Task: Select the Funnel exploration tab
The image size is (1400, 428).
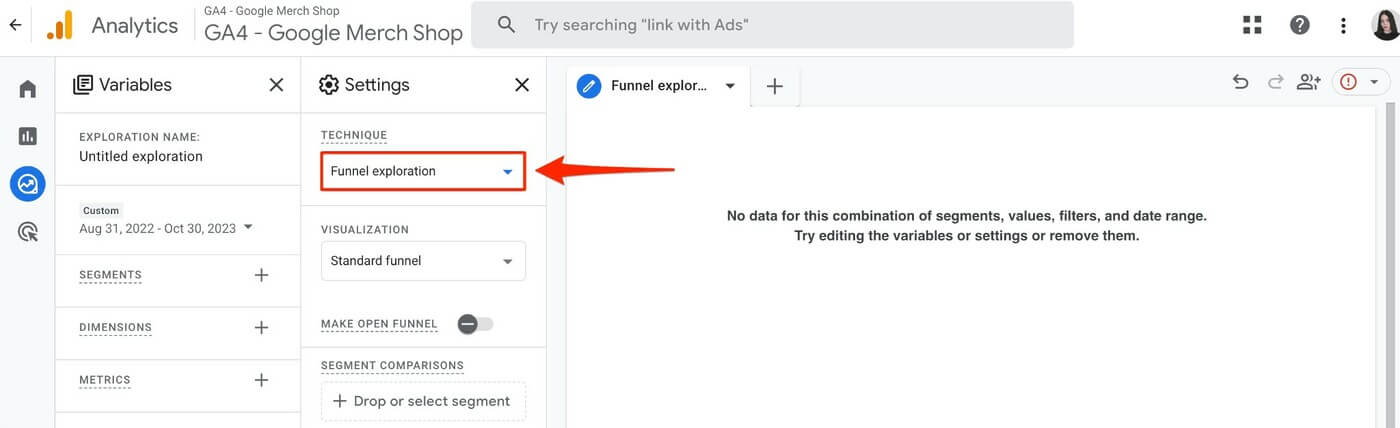Action: [658, 86]
